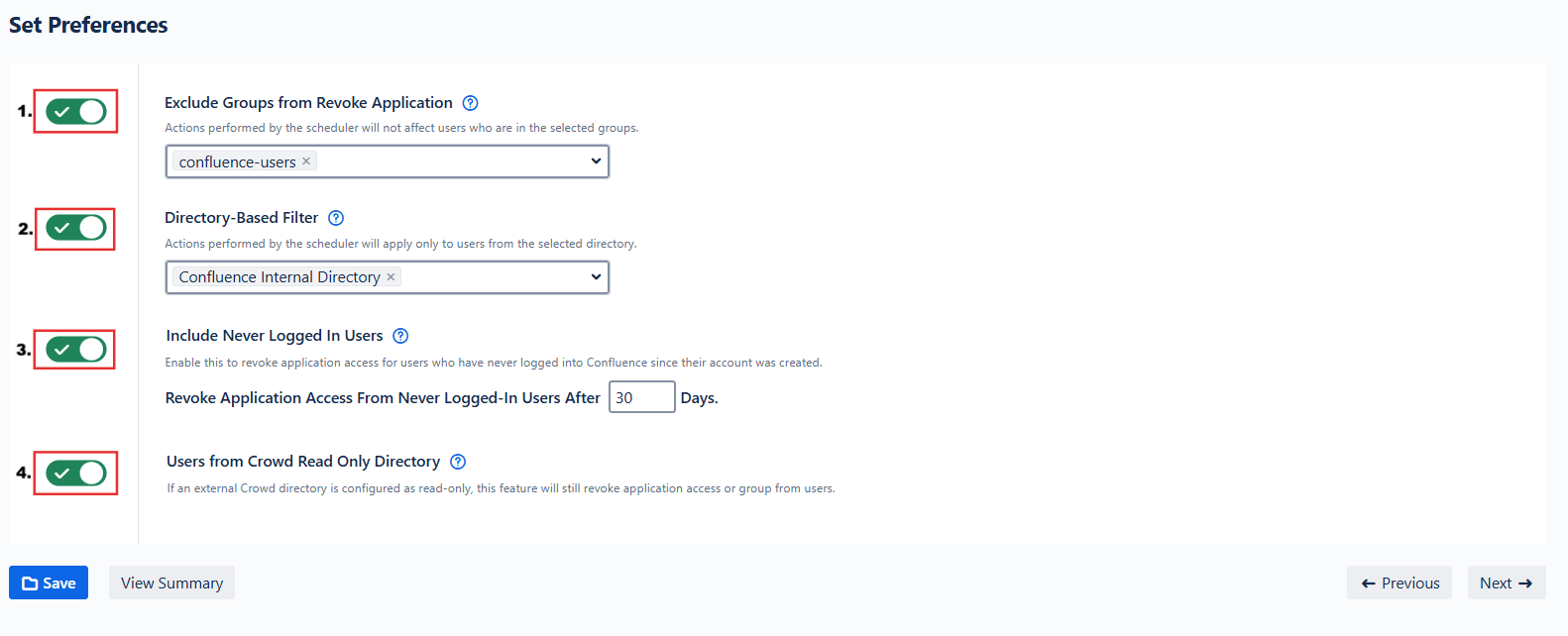The width and height of the screenshot is (1568, 636).
Task: Click the Set Preferences heading
Action: (x=88, y=25)
